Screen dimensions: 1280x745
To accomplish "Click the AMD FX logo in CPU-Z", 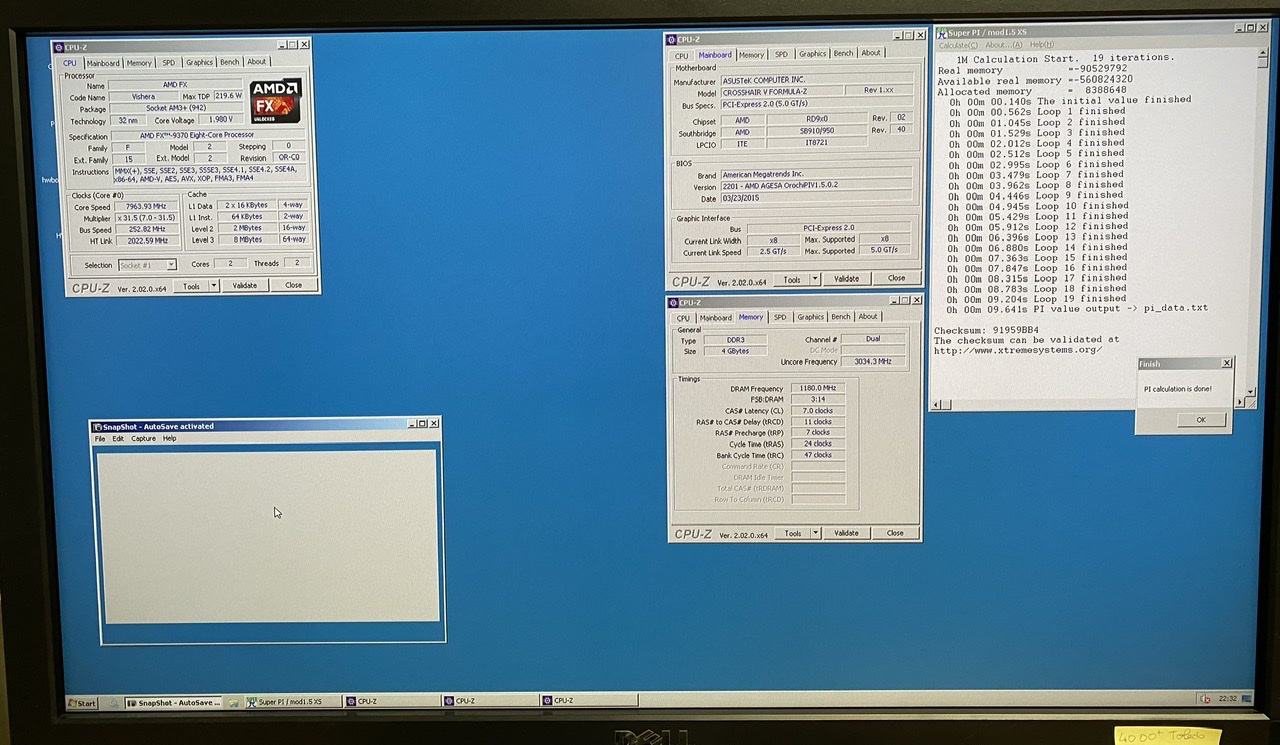I will 275,101.
